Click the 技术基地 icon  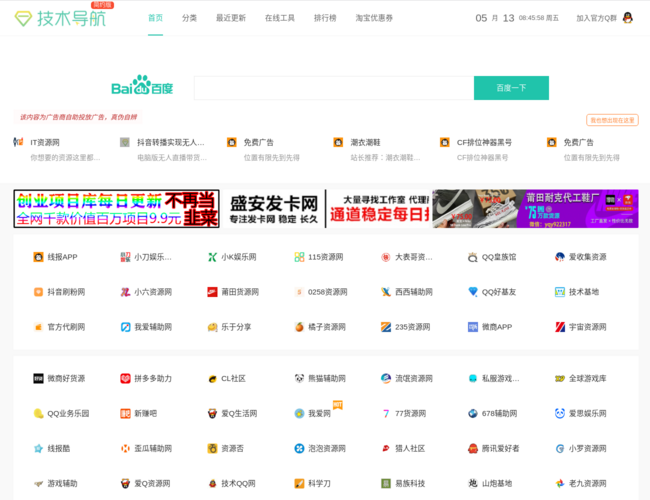[x=560, y=292]
